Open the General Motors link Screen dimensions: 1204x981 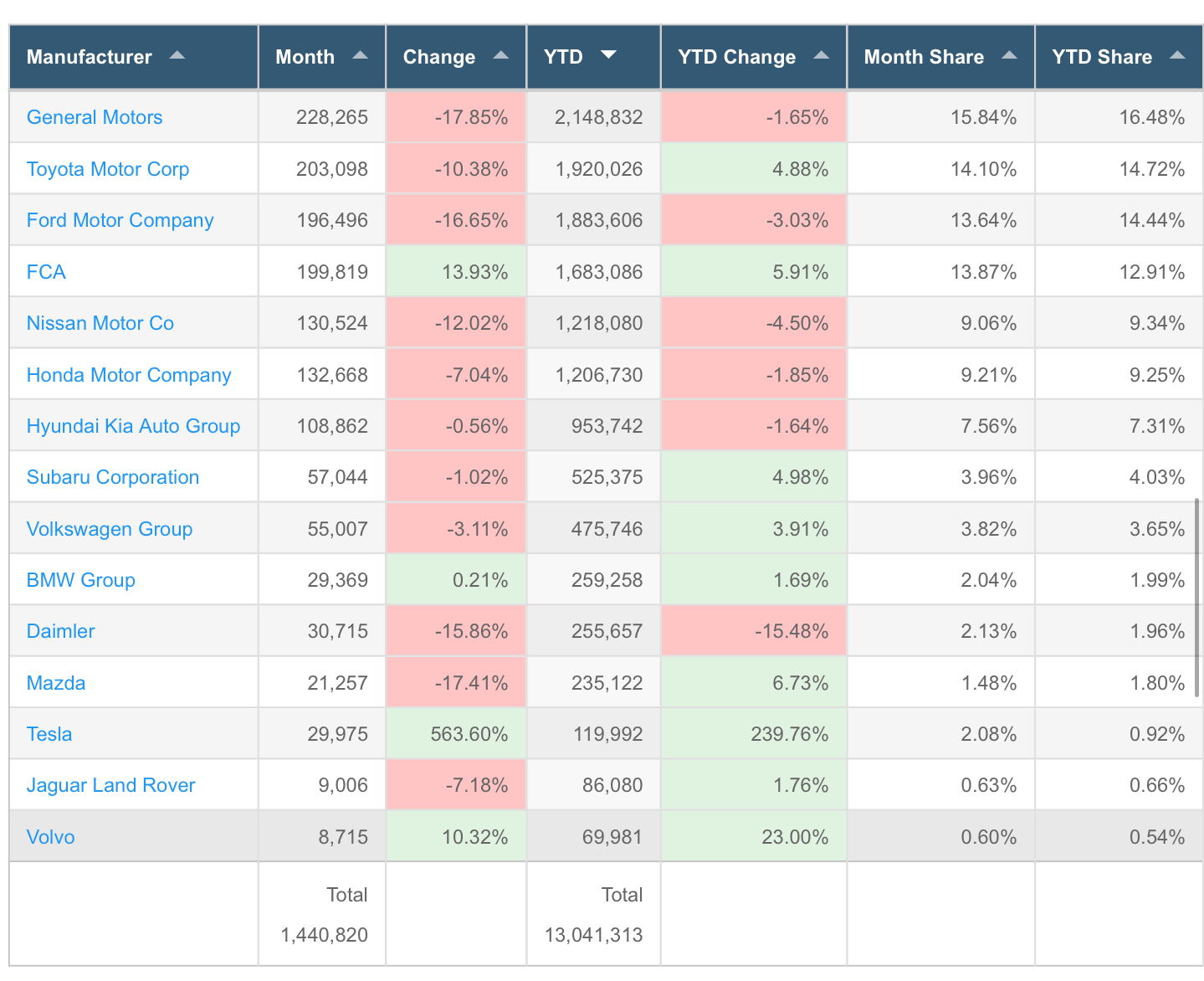click(x=95, y=117)
